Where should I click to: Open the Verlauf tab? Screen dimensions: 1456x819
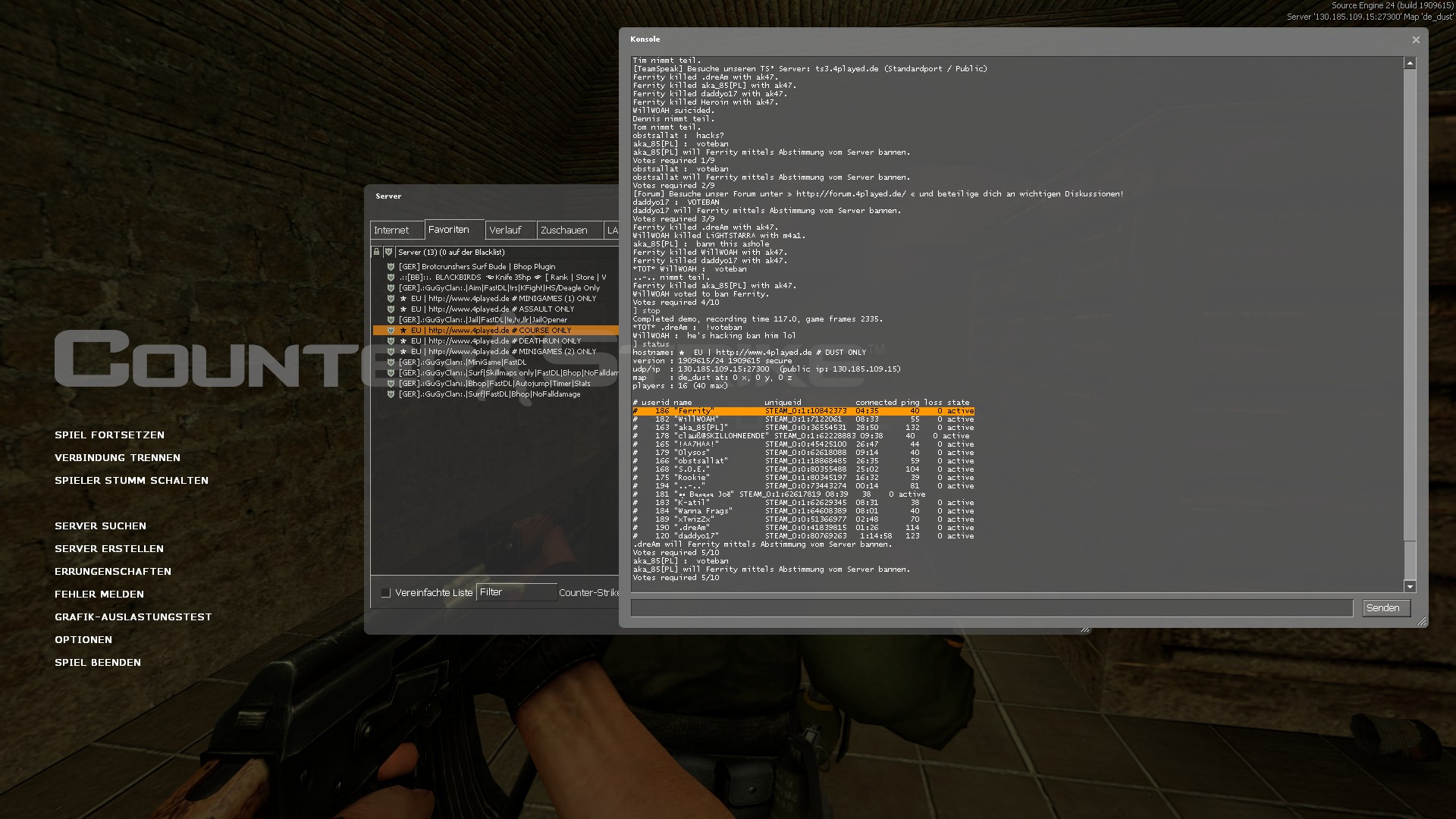tap(510, 231)
